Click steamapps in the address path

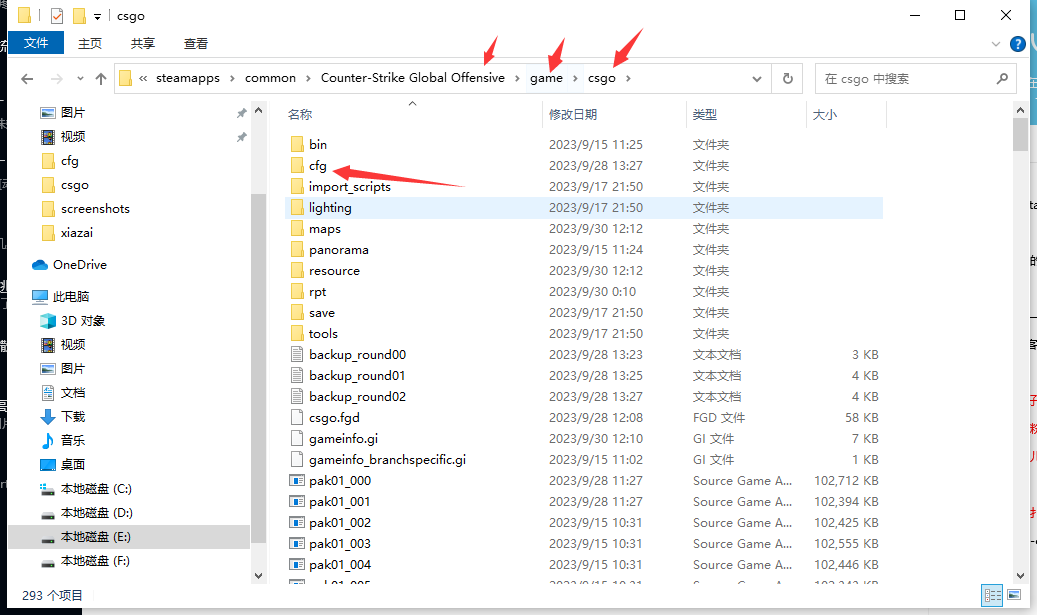tap(188, 78)
